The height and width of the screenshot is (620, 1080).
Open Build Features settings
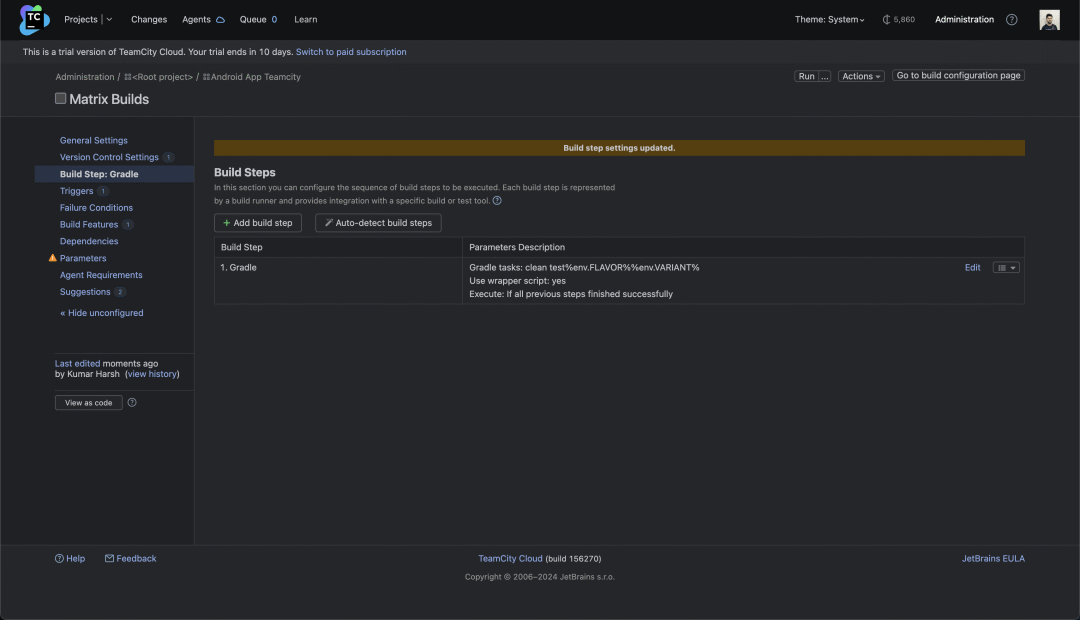tap(89, 225)
